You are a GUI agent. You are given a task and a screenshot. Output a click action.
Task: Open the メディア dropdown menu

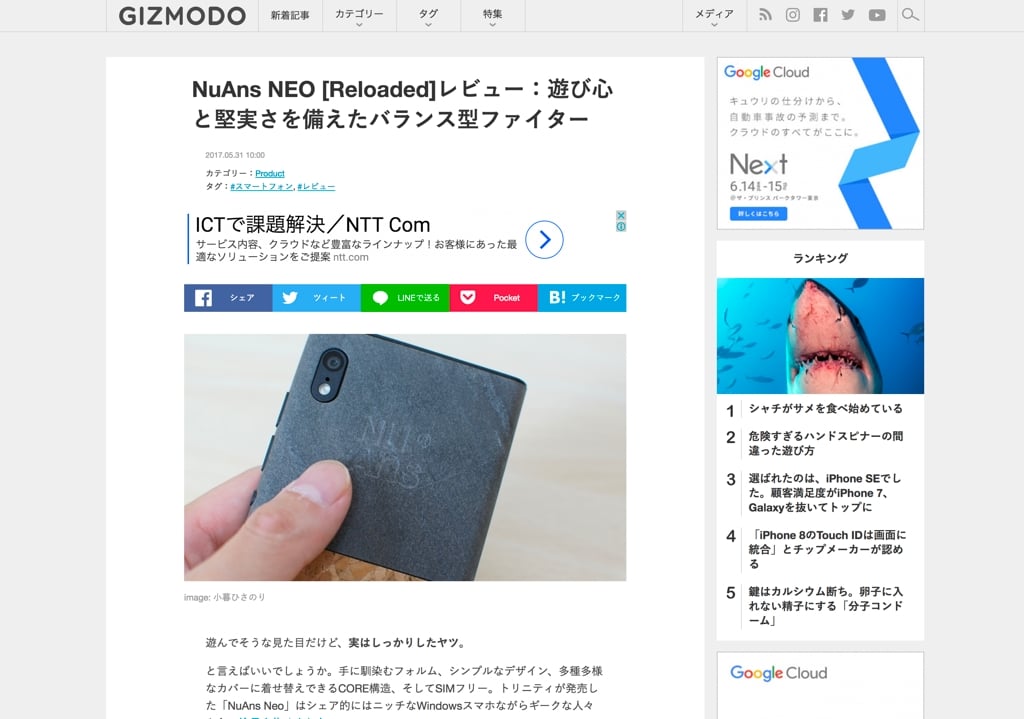pos(714,16)
